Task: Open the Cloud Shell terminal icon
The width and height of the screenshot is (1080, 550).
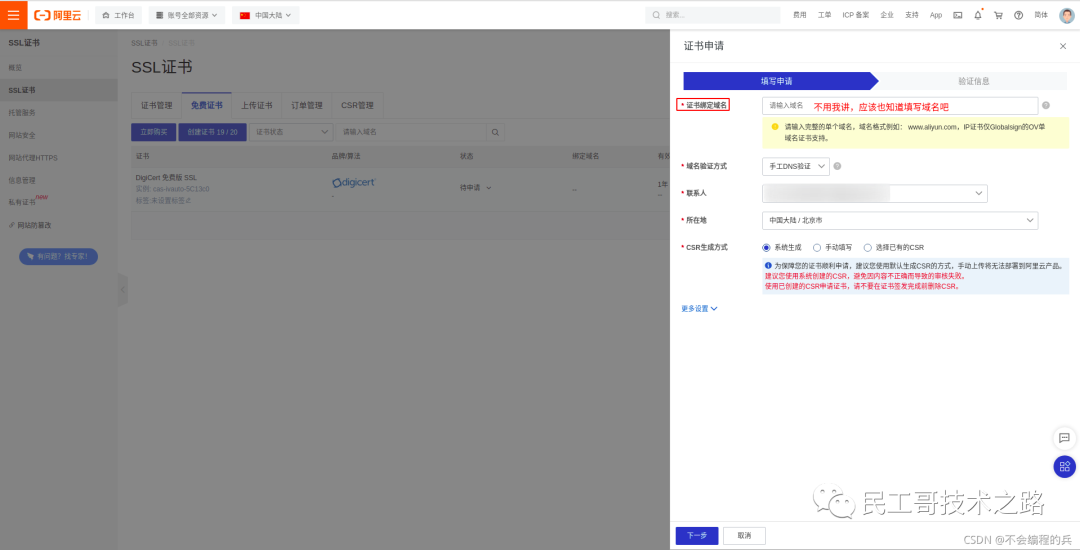Action: tap(957, 15)
